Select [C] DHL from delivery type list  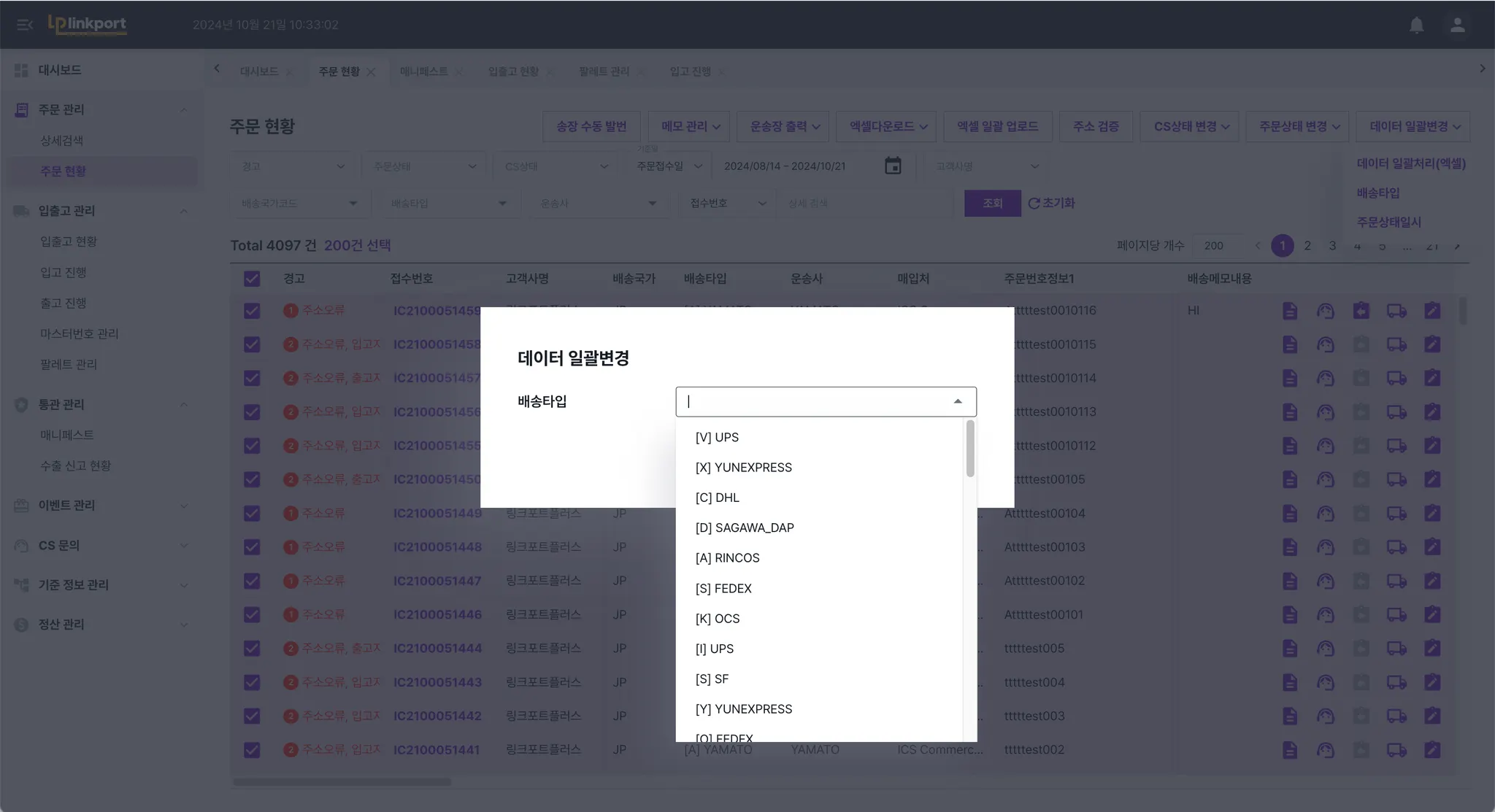click(x=717, y=498)
